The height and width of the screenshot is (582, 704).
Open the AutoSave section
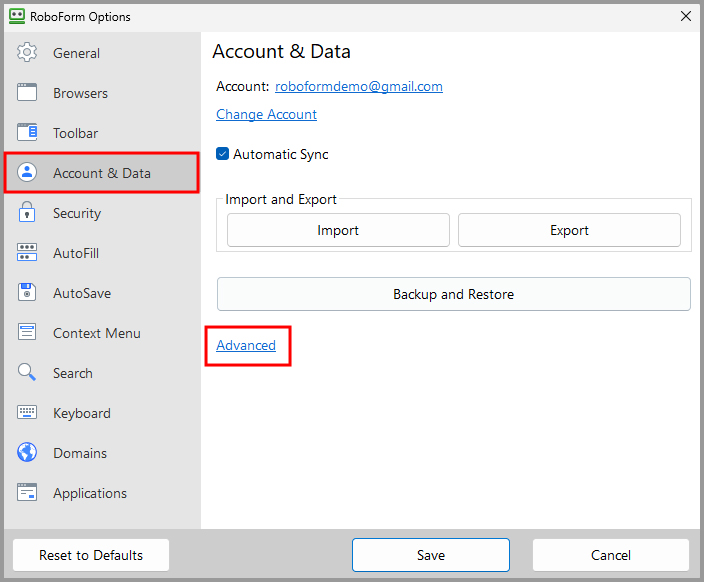pos(103,293)
